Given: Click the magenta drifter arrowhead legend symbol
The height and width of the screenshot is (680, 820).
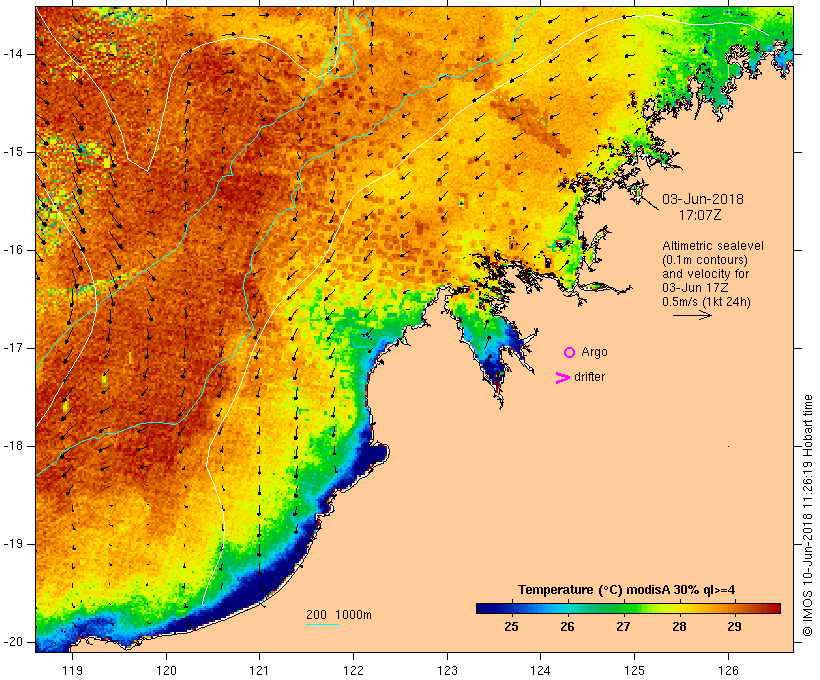Looking at the screenshot, I should click(563, 378).
